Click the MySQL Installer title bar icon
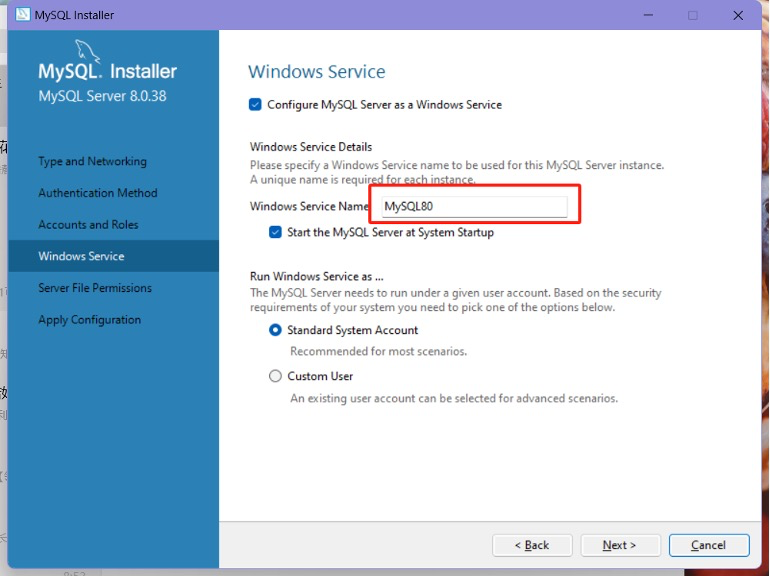 pos(20,15)
